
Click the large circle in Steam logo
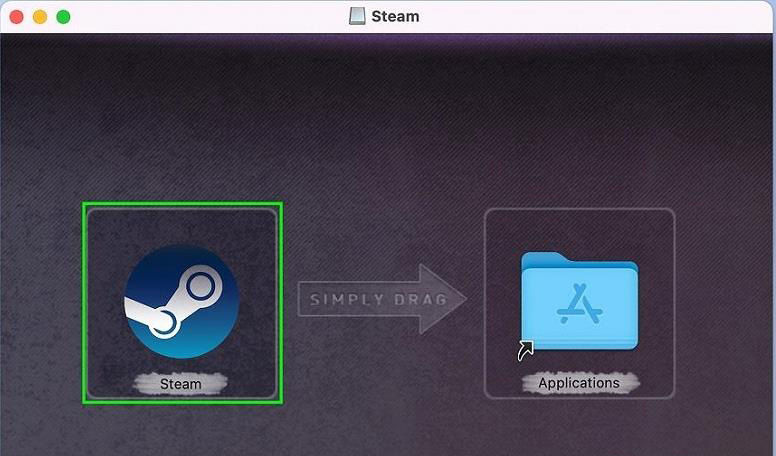(x=201, y=288)
